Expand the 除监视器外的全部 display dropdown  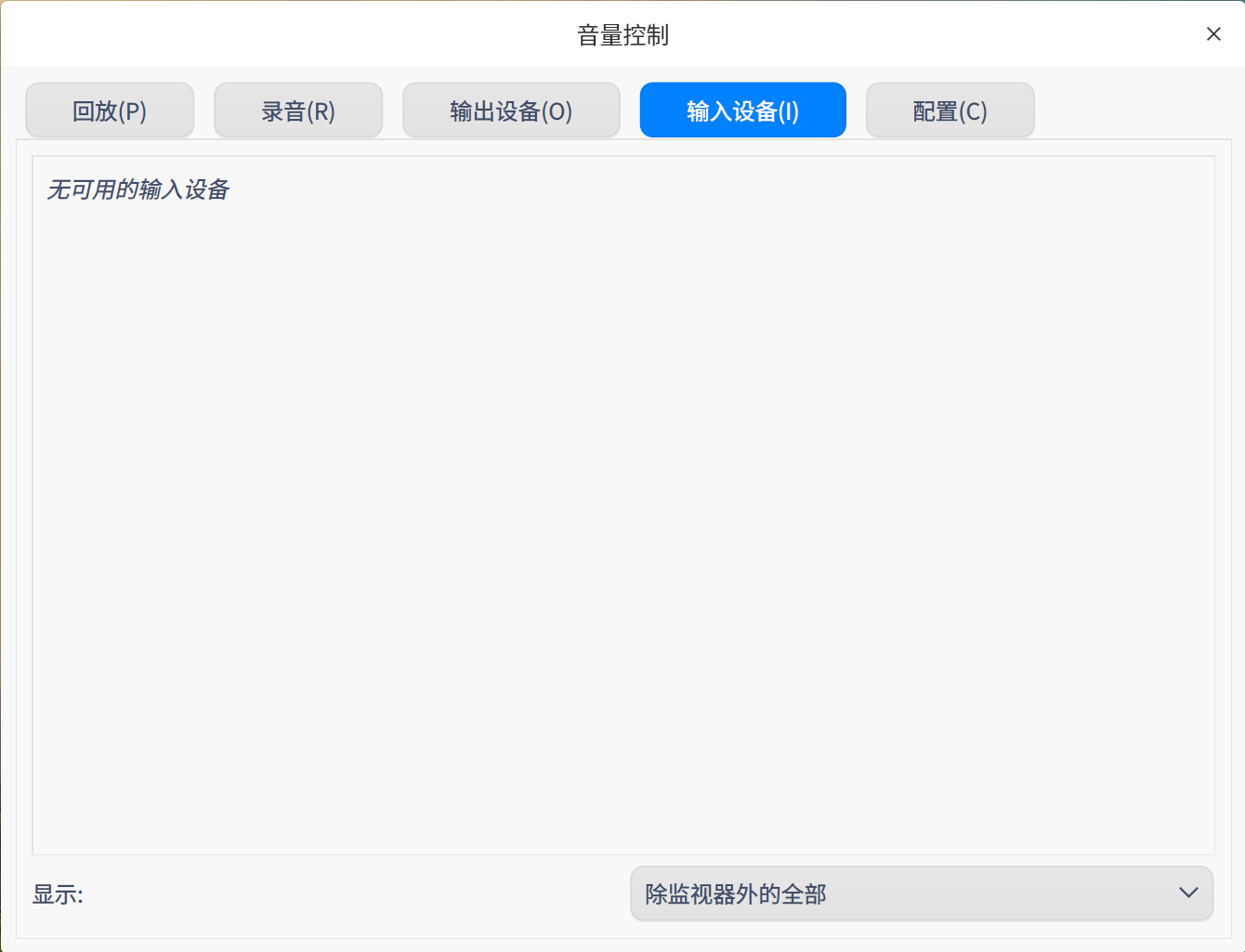[x=922, y=893]
